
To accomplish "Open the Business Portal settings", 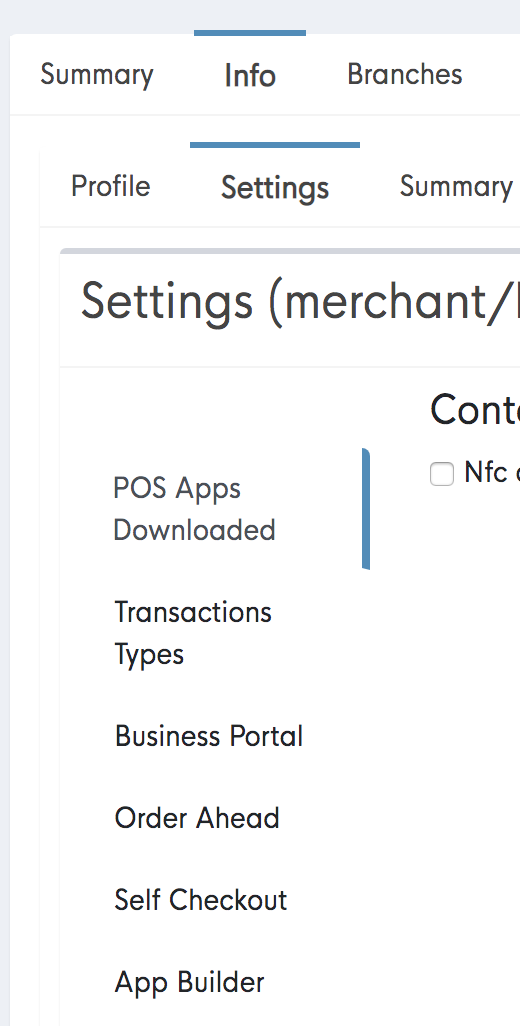I will [209, 736].
